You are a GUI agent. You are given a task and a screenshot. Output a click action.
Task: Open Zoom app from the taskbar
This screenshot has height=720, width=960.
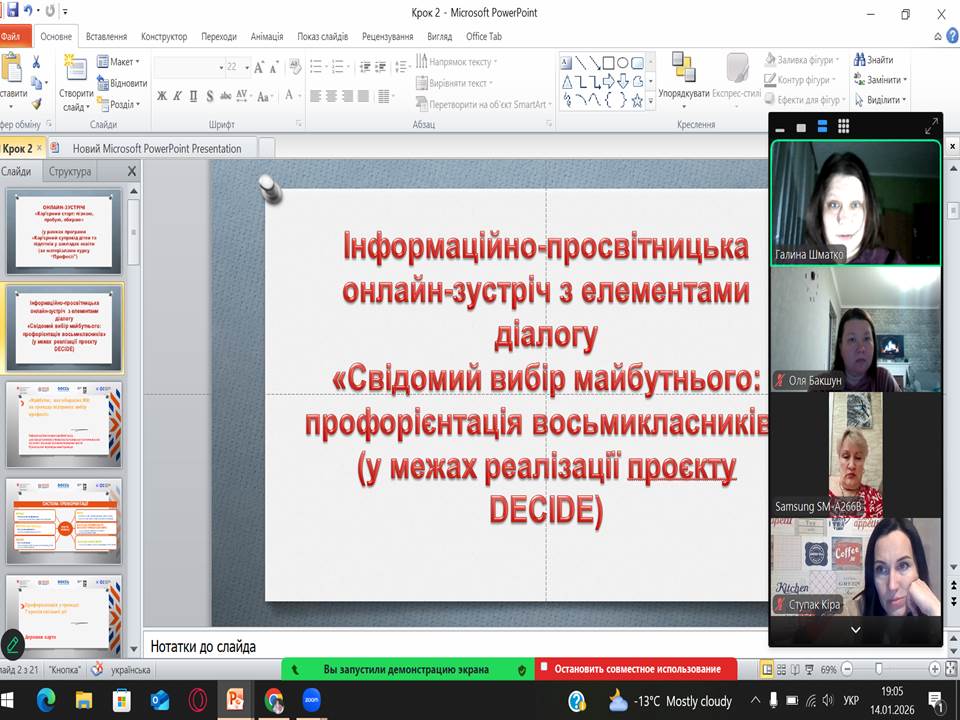310,700
